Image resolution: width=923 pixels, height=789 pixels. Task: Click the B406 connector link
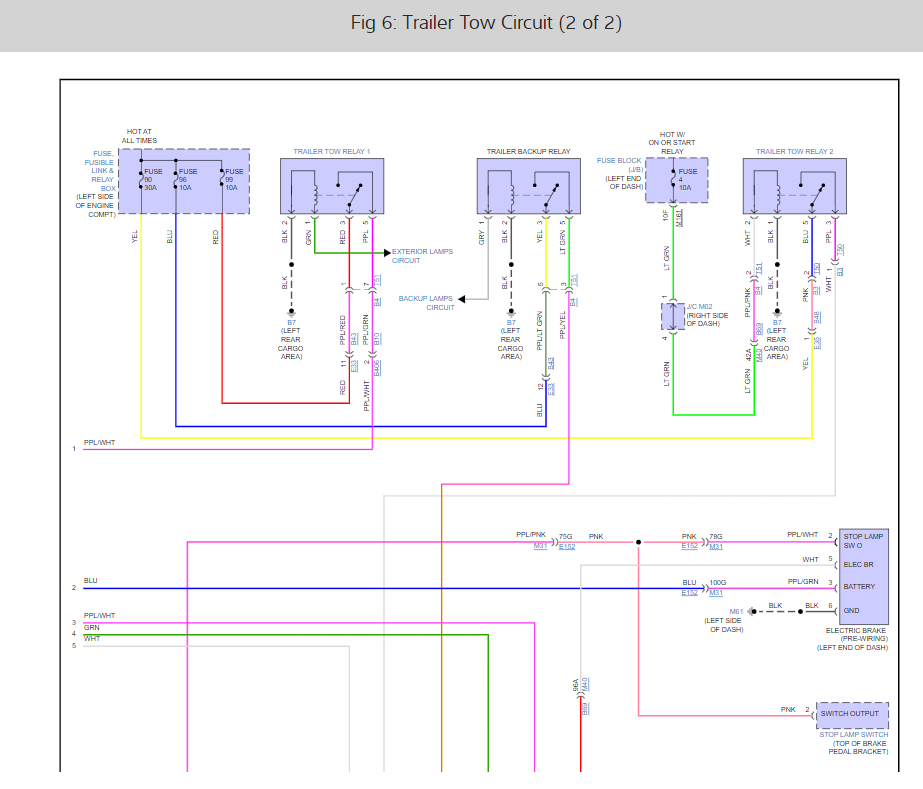click(377, 368)
